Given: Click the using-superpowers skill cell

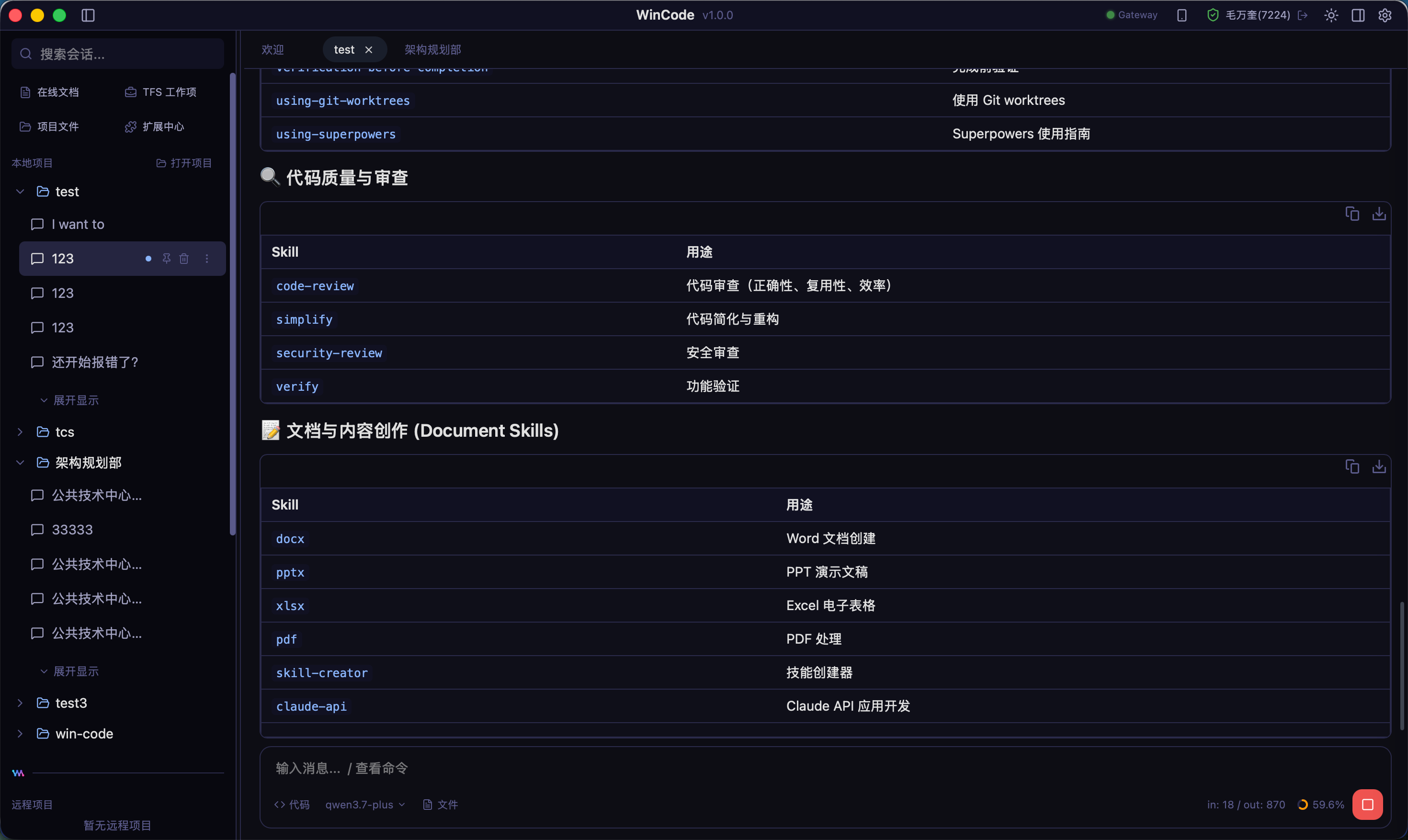Looking at the screenshot, I should (x=336, y=134).
